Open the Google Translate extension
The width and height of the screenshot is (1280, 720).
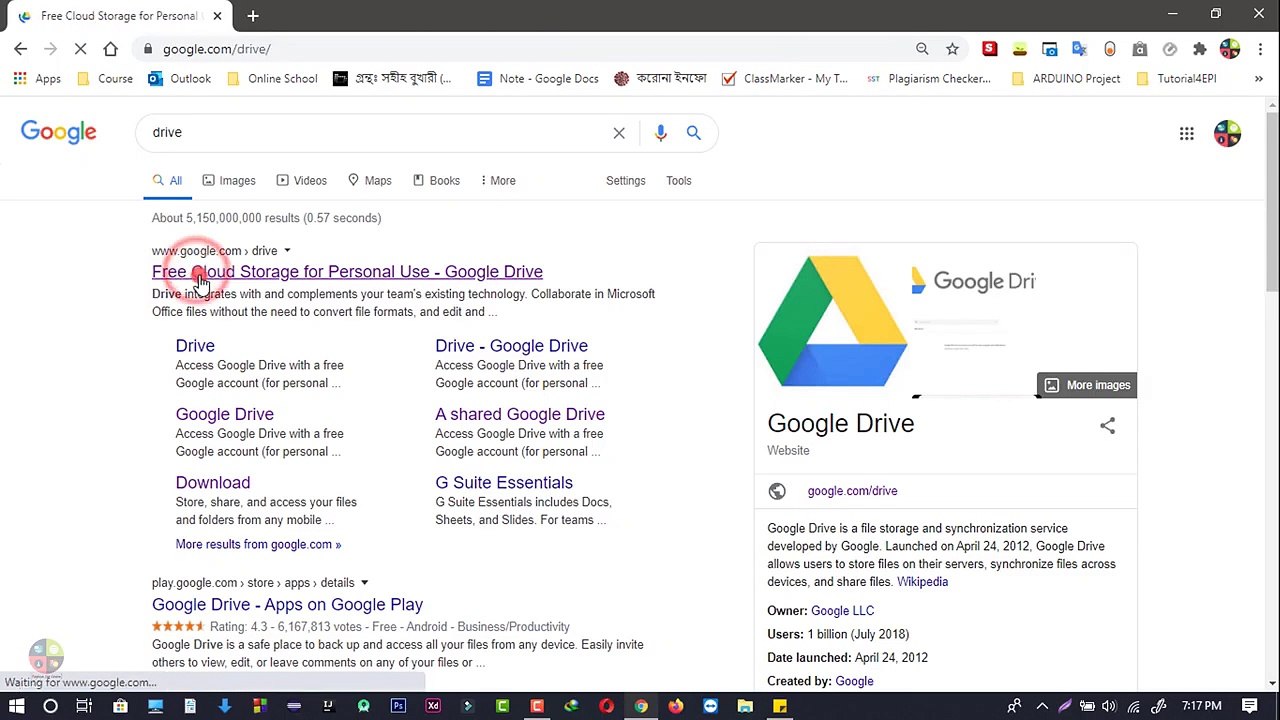pyautogui.click(x=1079, y=49)
